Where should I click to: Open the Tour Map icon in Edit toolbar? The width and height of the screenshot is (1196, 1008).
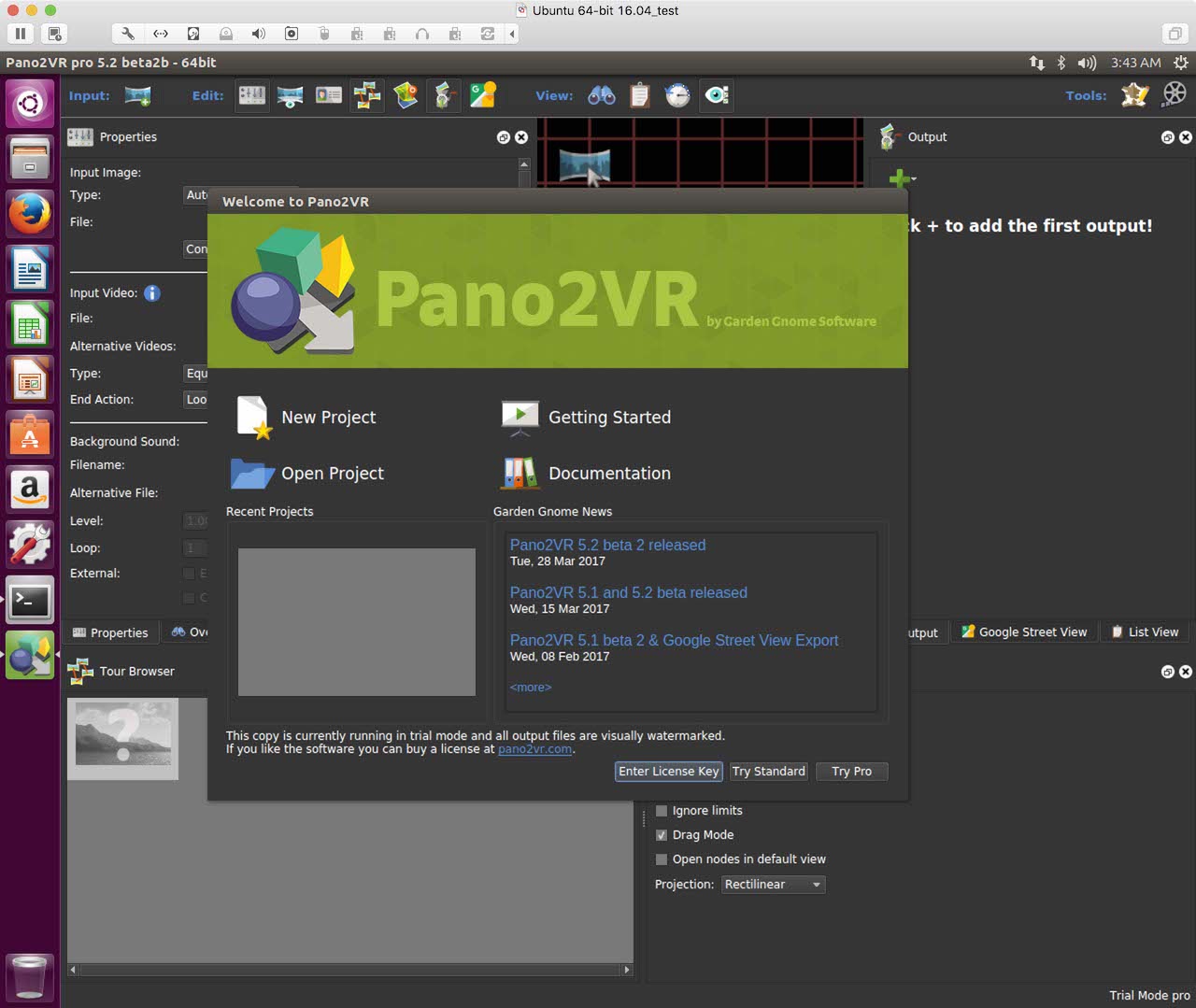[406, 95]
